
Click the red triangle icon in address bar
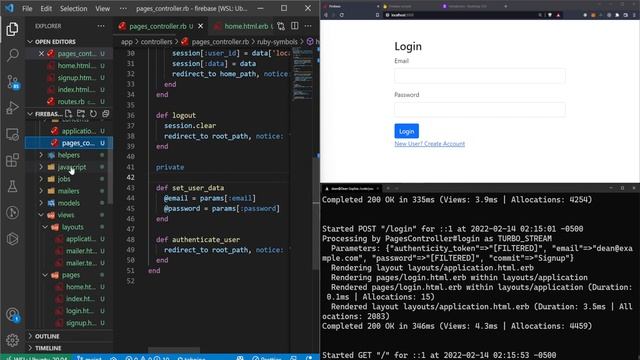tap(558, 15)
